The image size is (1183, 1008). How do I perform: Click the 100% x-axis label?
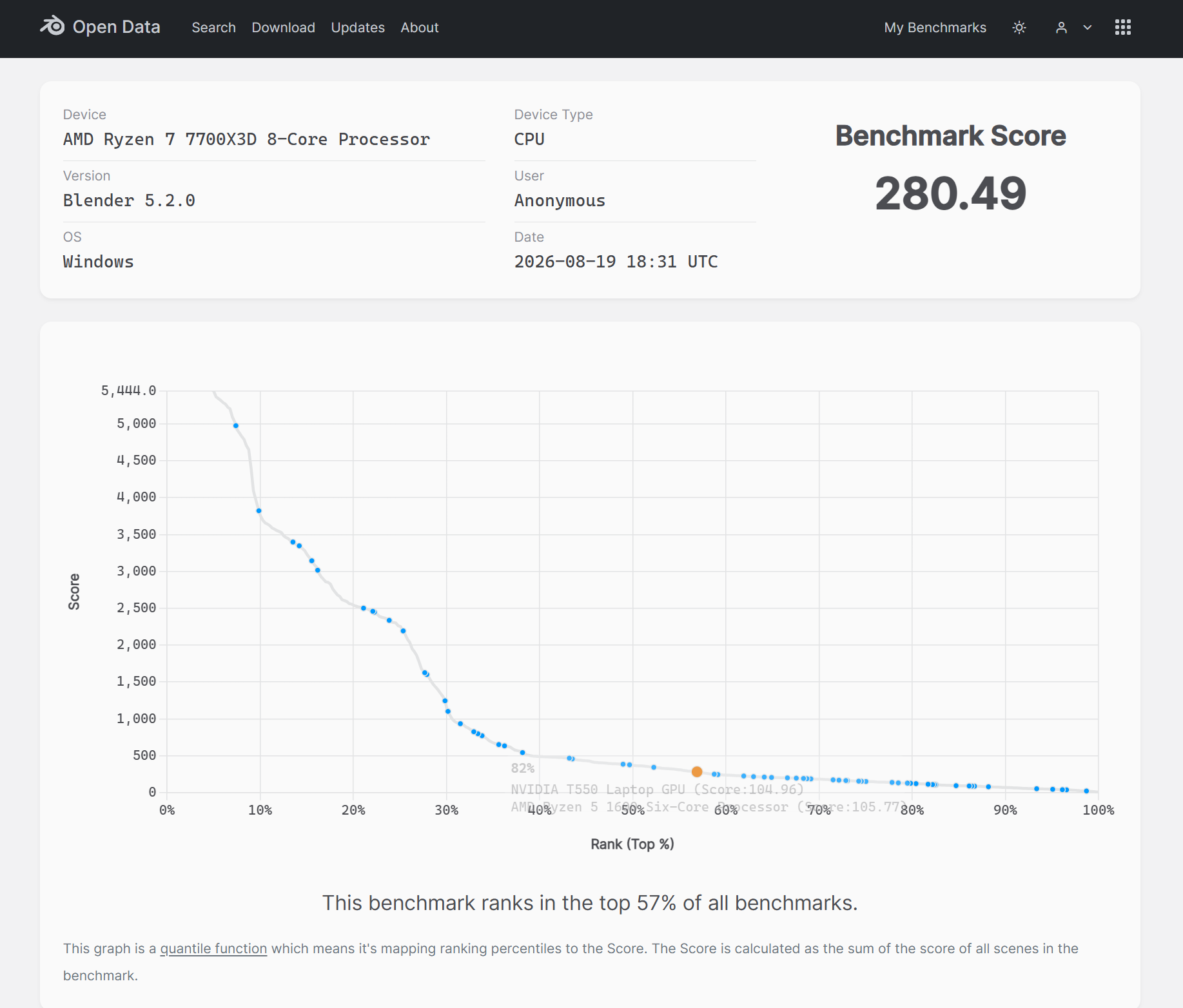point(1098,810)
